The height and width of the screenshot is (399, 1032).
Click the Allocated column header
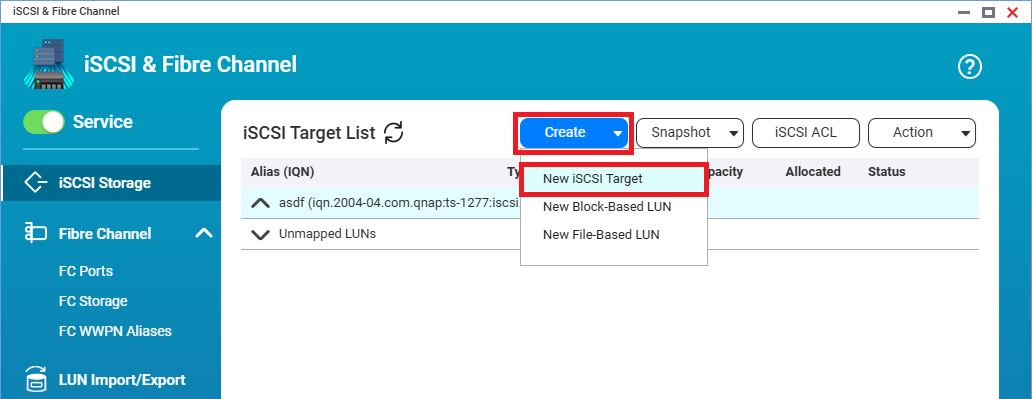(x=813, y=172)
